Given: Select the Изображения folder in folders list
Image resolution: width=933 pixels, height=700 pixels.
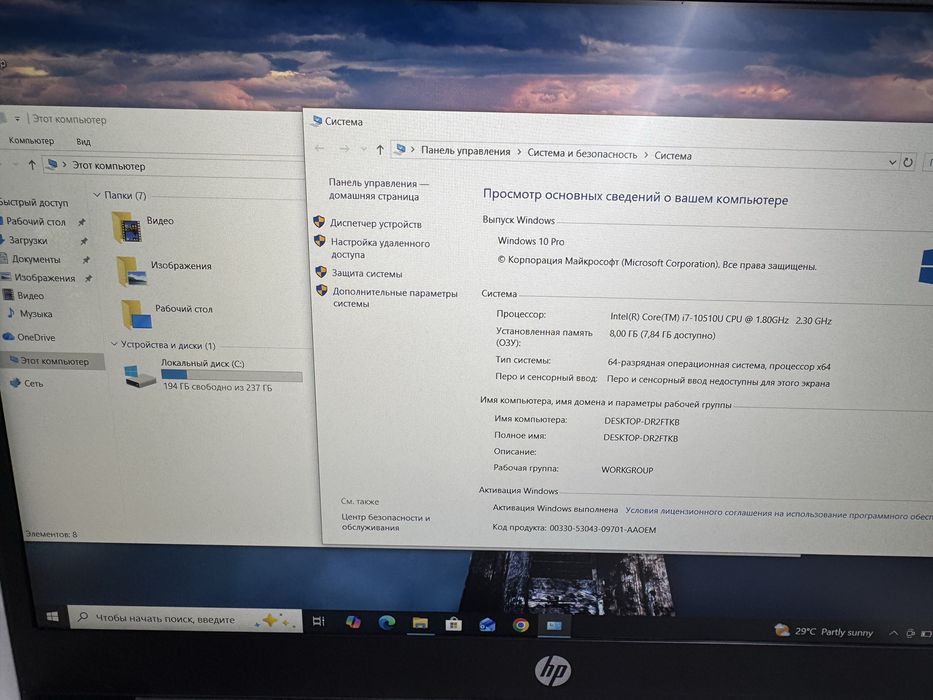Looking at the screenshot, I should [164, 271].
